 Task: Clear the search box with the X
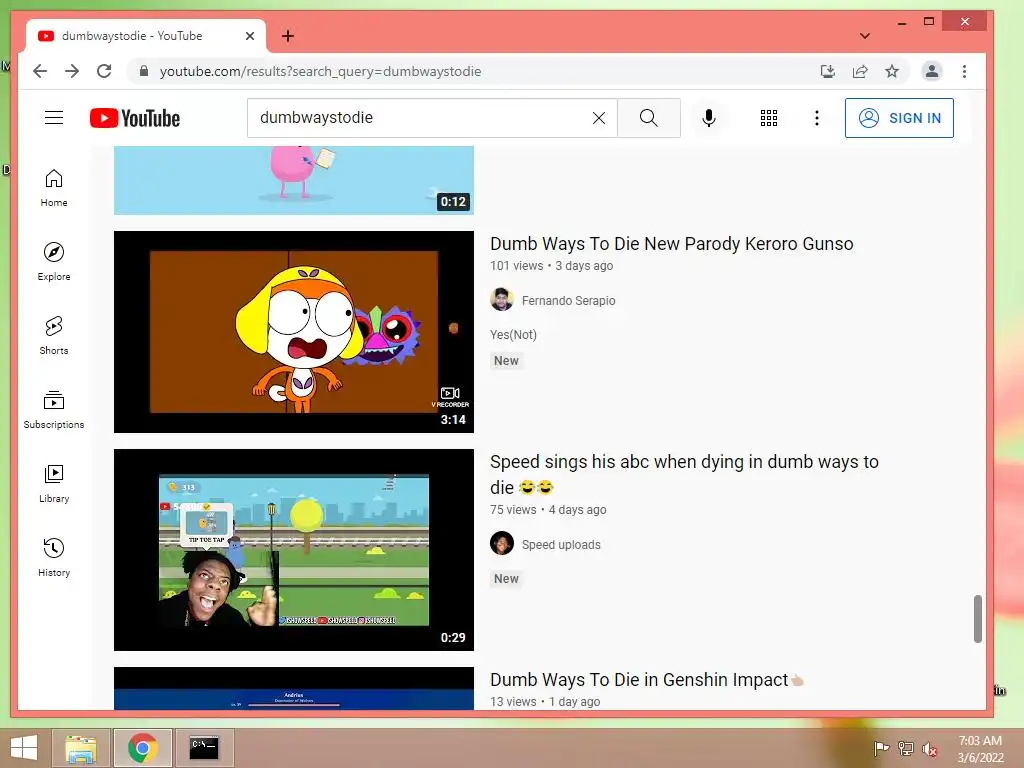point(598,118)
